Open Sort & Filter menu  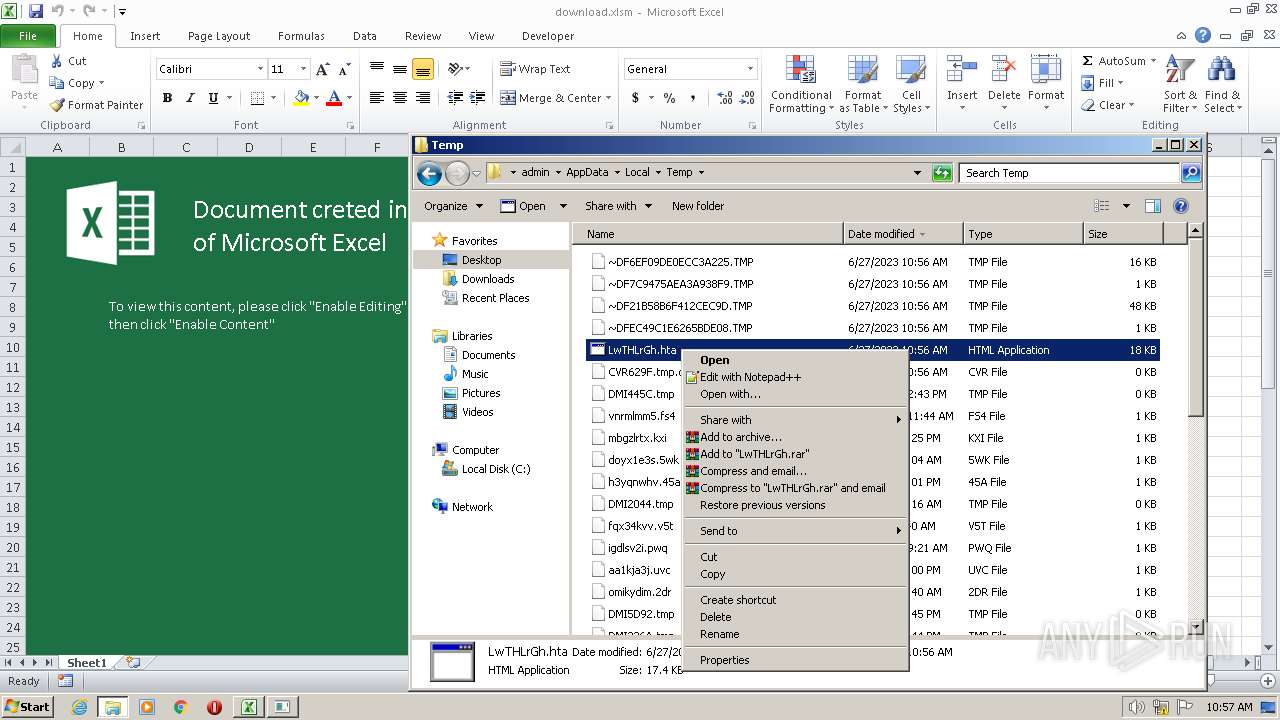click(x=1180, y=84)
